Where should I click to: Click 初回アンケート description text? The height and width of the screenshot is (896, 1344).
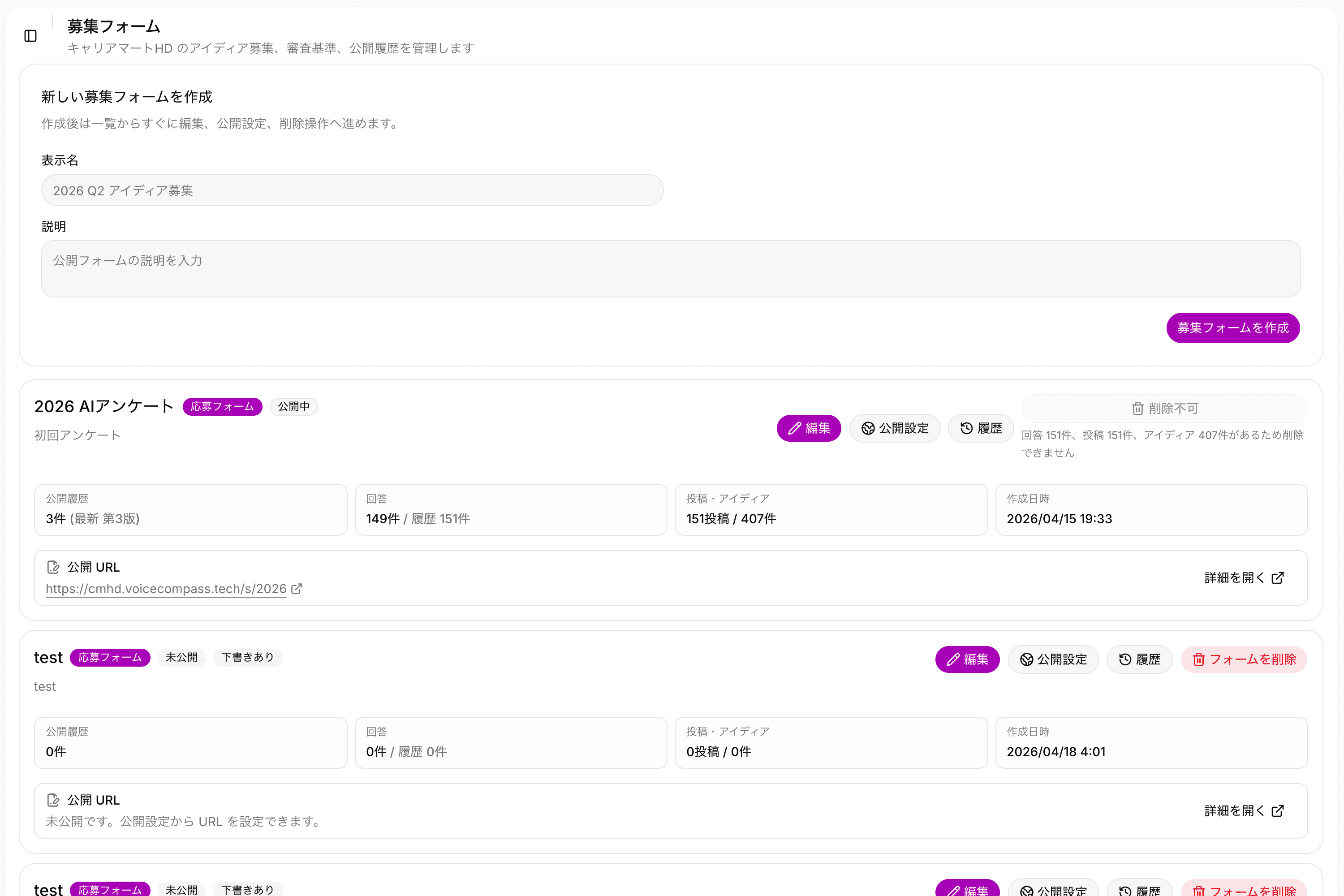(x=77, y=435)
